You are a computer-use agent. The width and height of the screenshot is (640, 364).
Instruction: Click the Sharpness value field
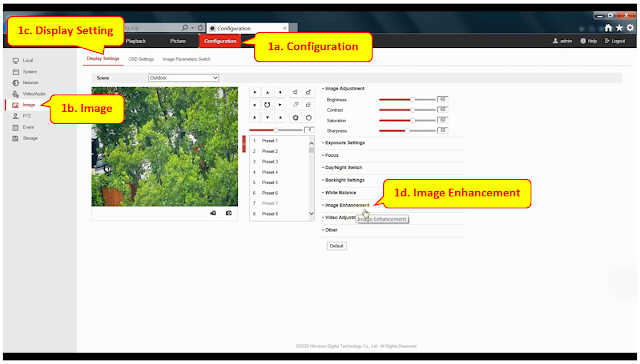tap(443, 131)
